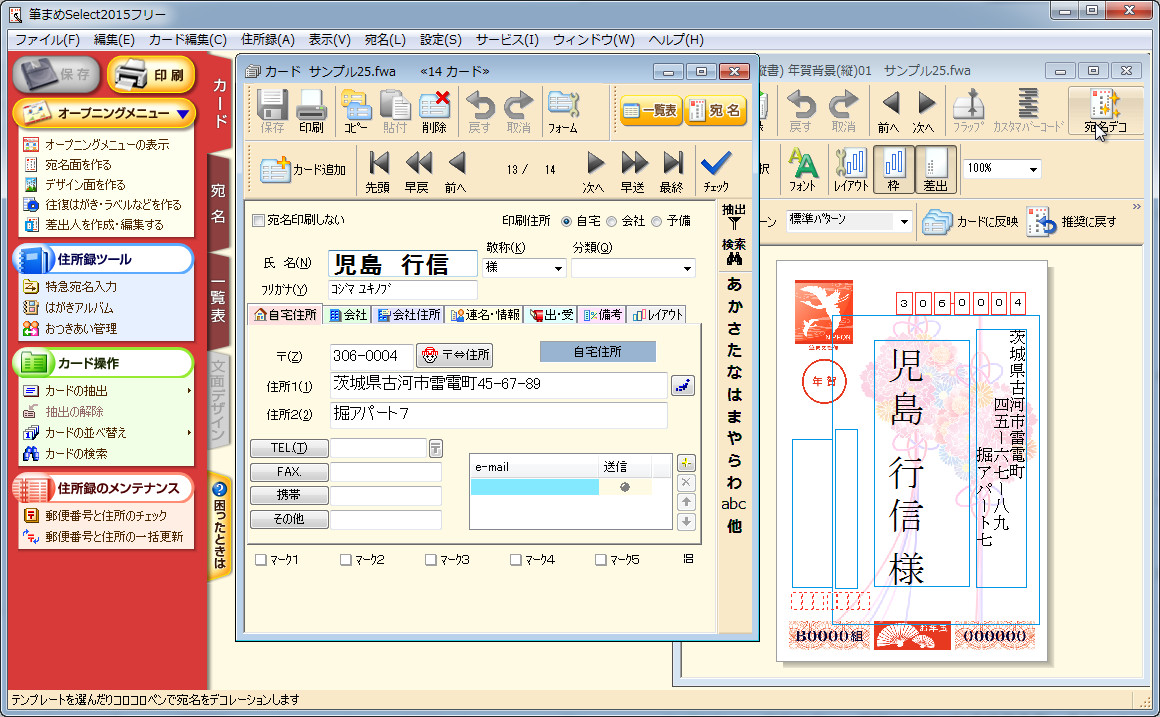Click 郵便番号と住所のチェック link
The width and height of the screenshot is (1160, 717).
105,516
